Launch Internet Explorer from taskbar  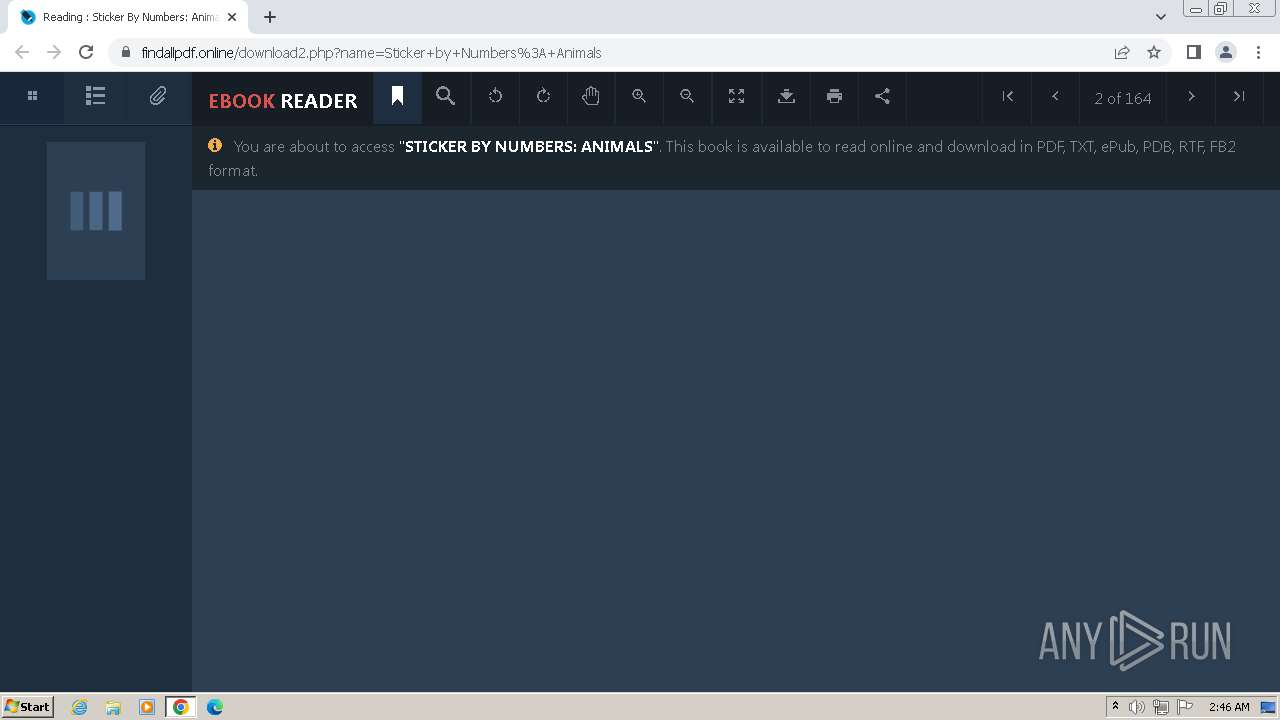point(80,707)
